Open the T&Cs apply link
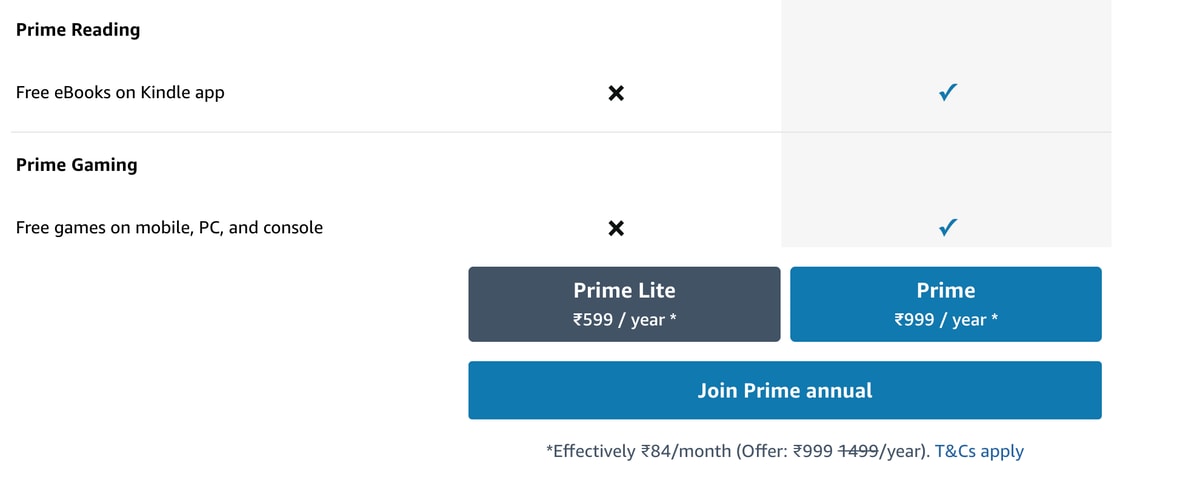Image resolution: width=1200 pixels, height=480 pixels. pyautogui.click(x=979, y=451)
